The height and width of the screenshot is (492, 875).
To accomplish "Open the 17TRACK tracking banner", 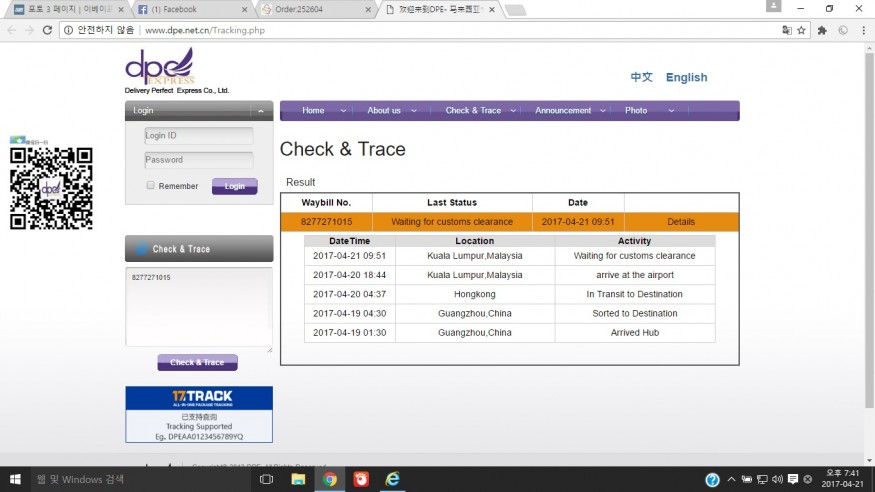I will 198,414.
